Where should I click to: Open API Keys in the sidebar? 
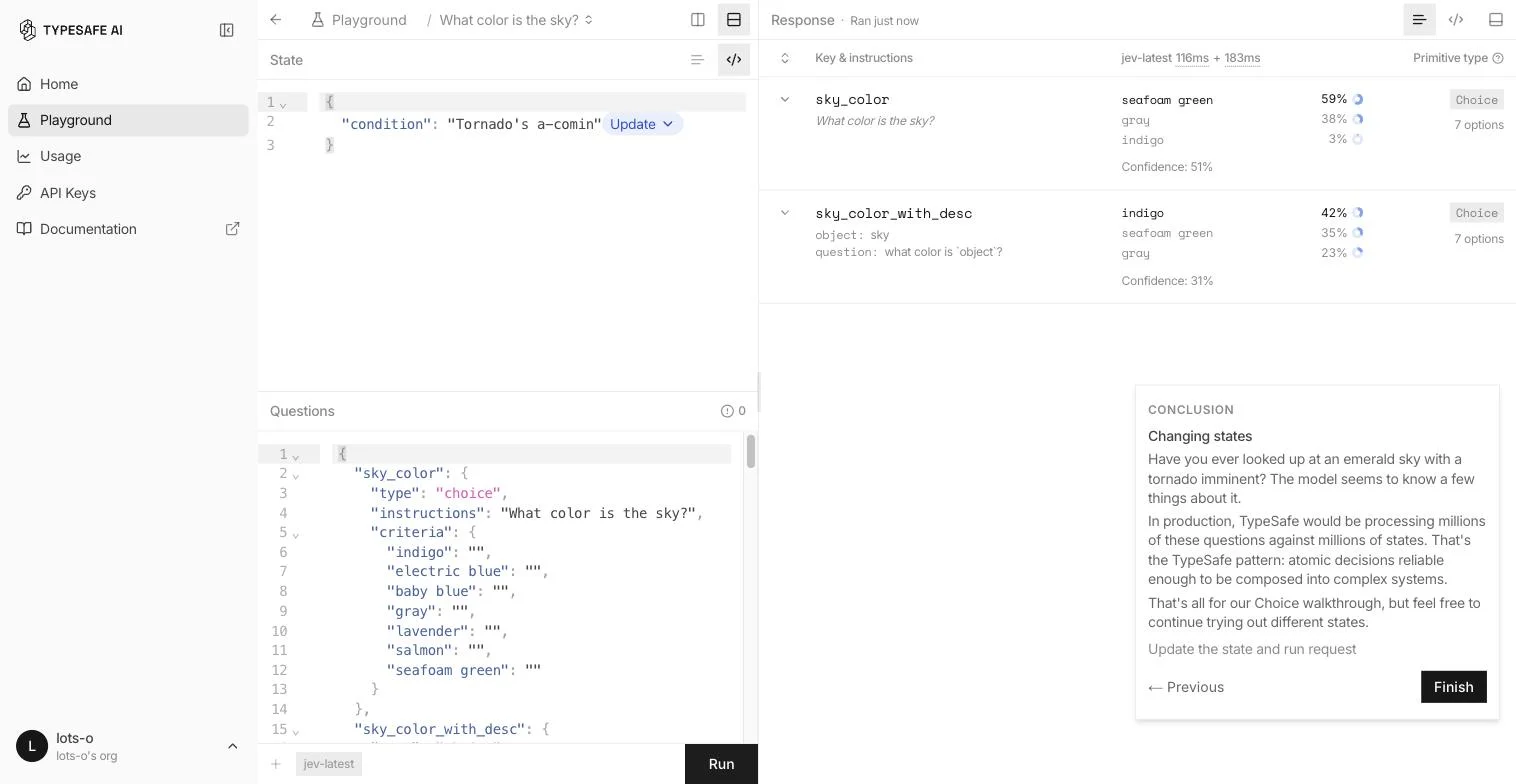128,193
